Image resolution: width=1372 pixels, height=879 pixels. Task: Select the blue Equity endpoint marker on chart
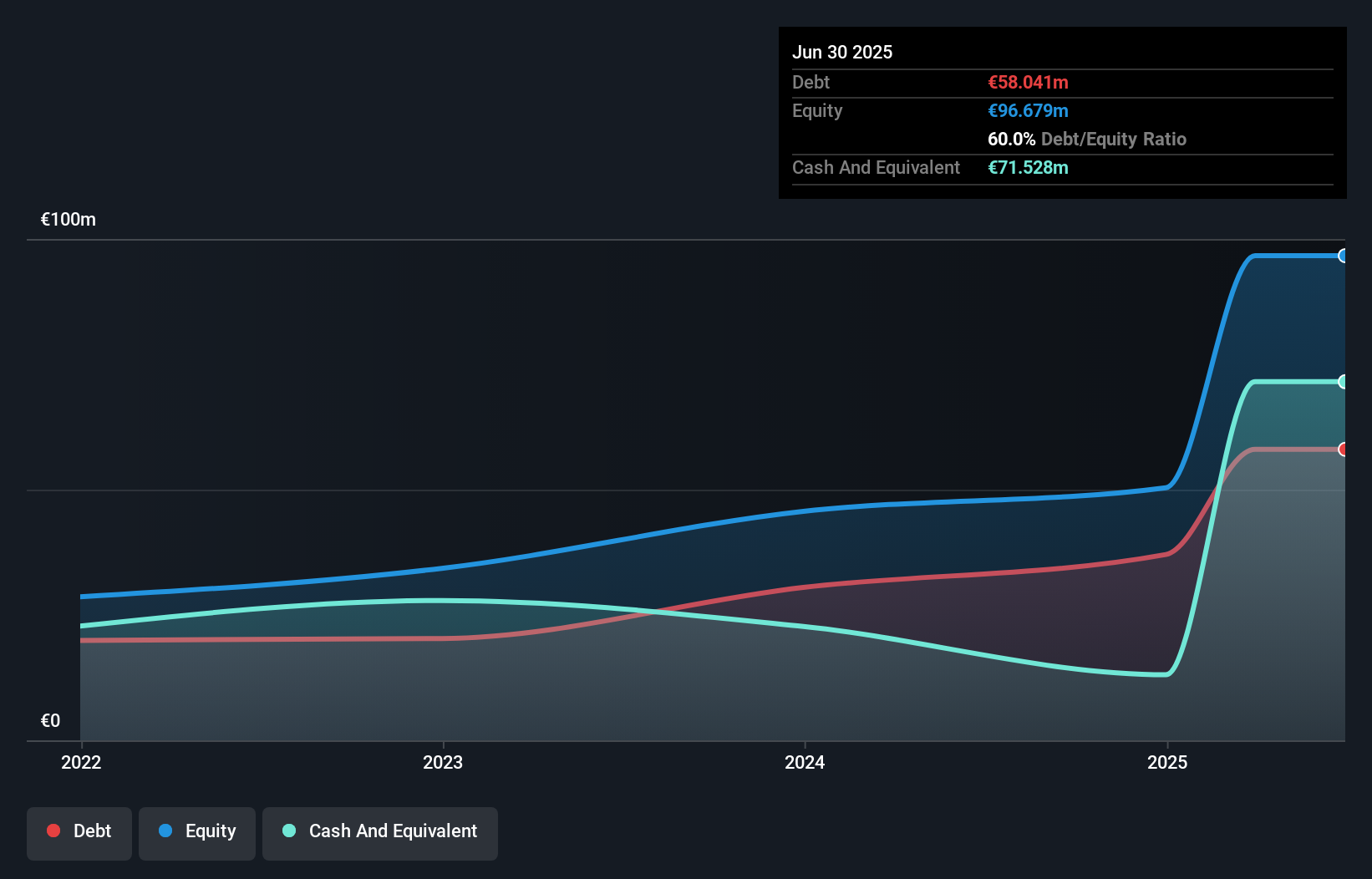click(x=1344, y=256)
